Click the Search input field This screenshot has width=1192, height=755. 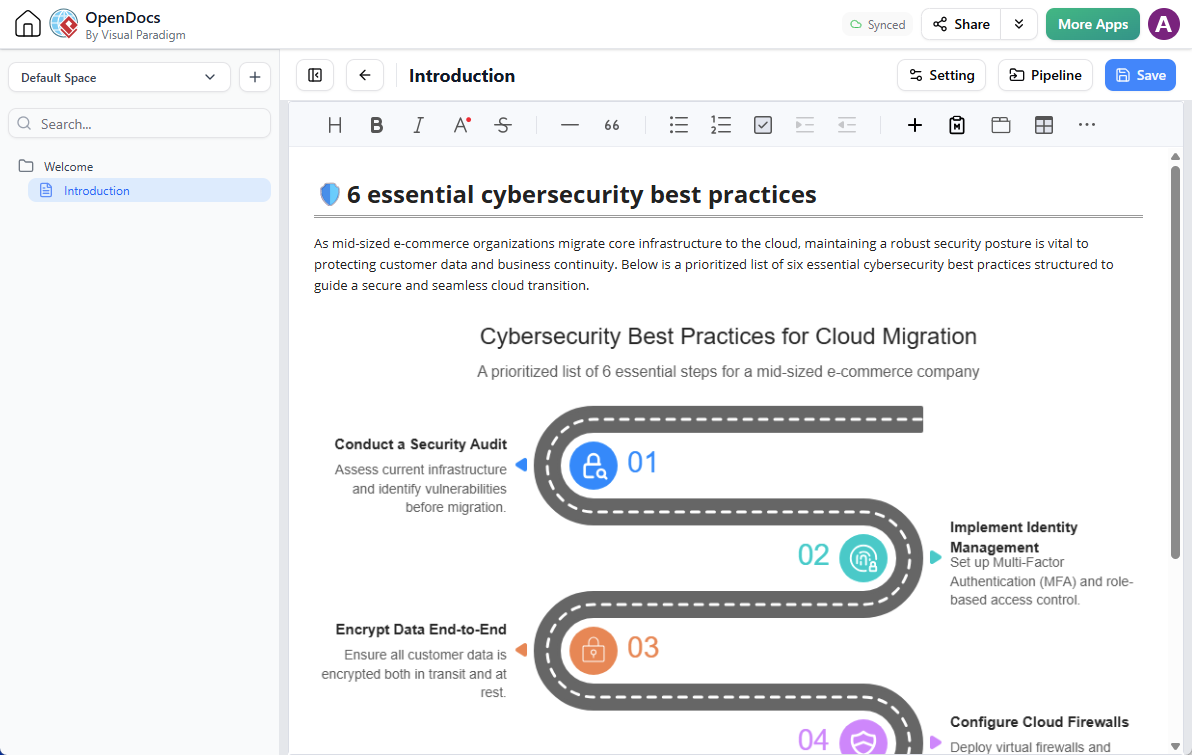pos(139,124)
